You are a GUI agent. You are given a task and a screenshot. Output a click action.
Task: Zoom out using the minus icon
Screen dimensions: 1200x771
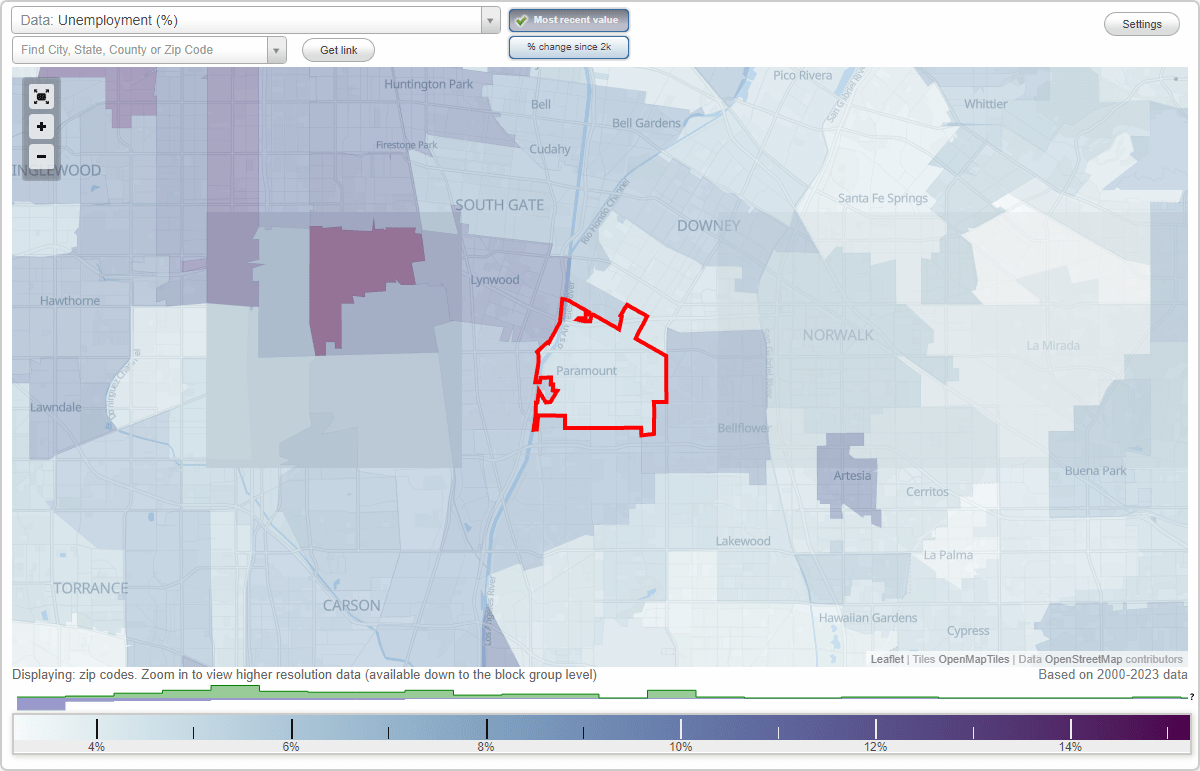pyautogui.click(x=41, y=156)
